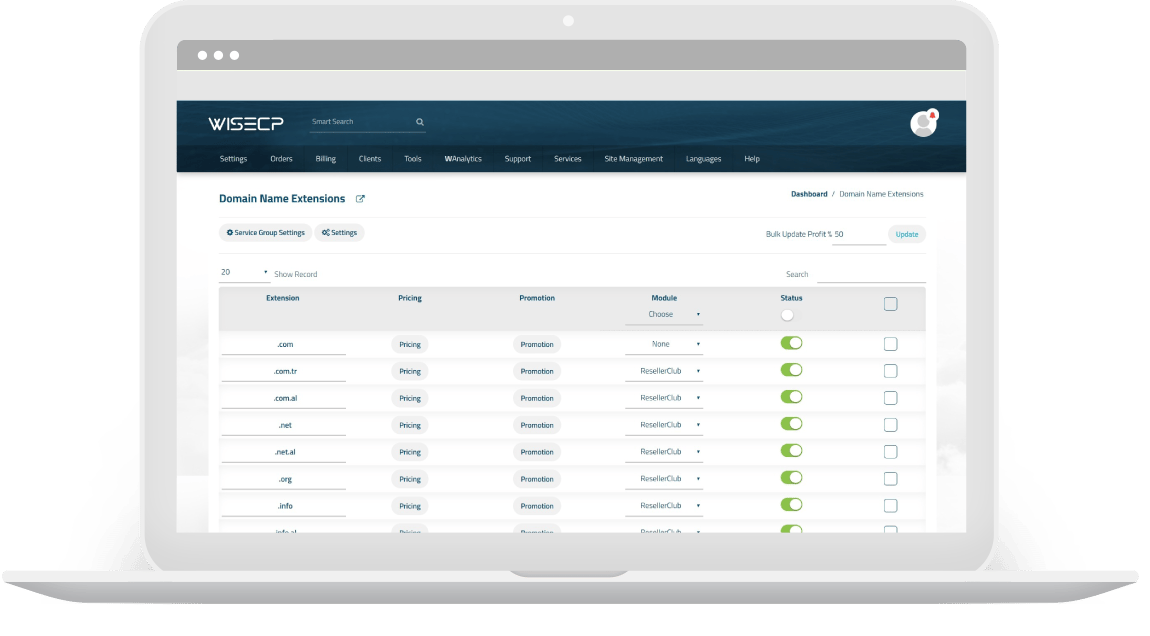Open module dropdown for .net.al row
The image size is (1150, 636).
pos(664,452)
